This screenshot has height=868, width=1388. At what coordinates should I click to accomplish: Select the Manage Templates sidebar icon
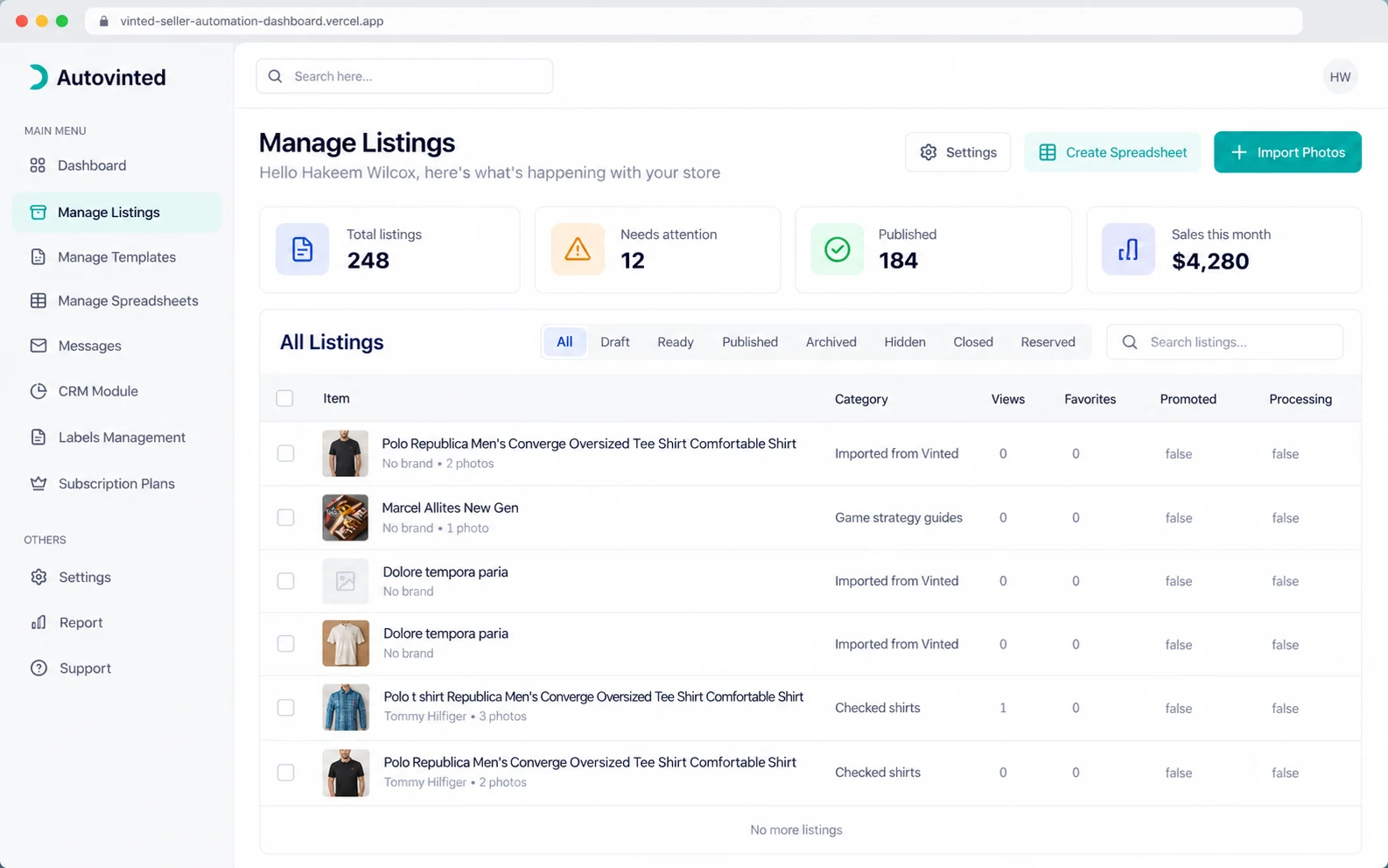click(x=38, y=257)
